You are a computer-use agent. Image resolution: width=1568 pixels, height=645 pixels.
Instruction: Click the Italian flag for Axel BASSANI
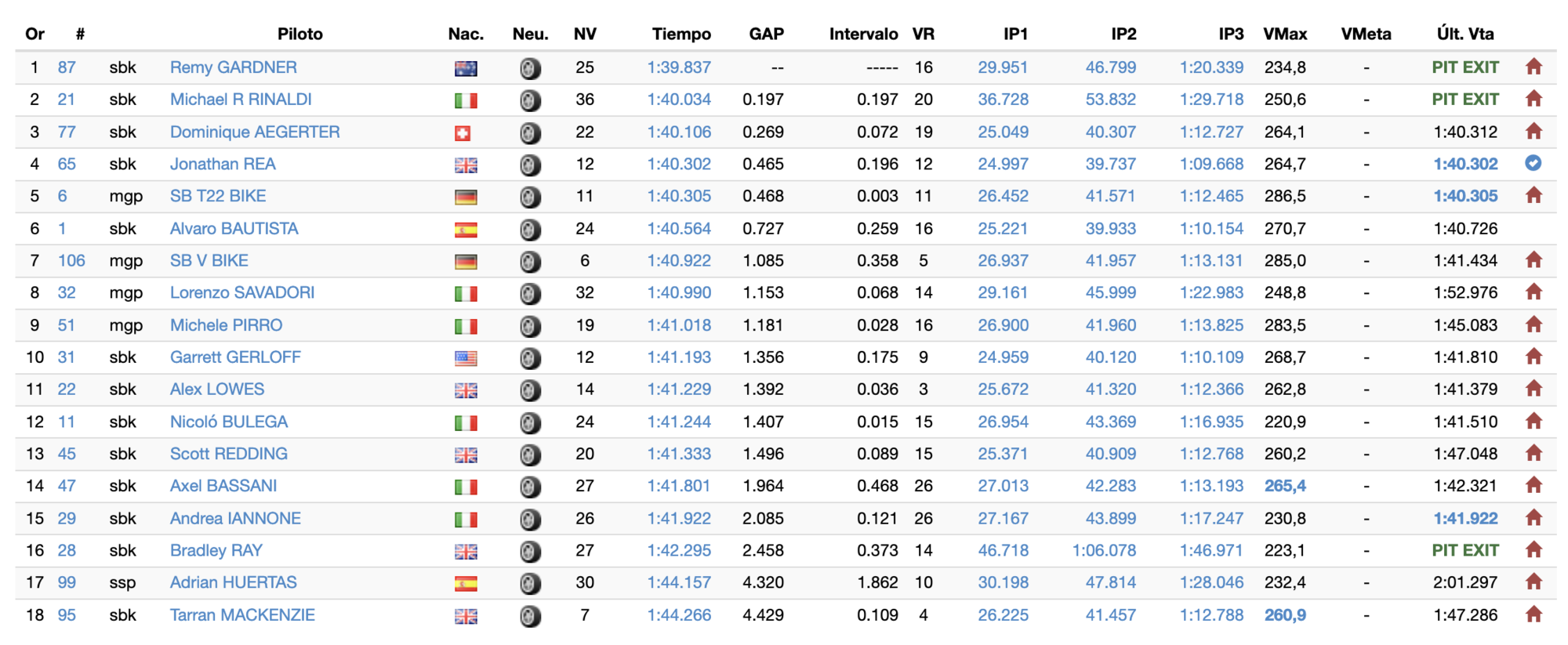(466, 487)
